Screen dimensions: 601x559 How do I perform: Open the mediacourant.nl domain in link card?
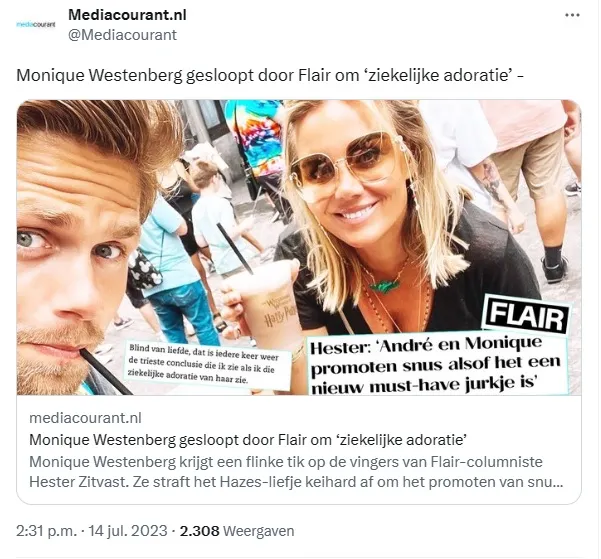point(85,418)
